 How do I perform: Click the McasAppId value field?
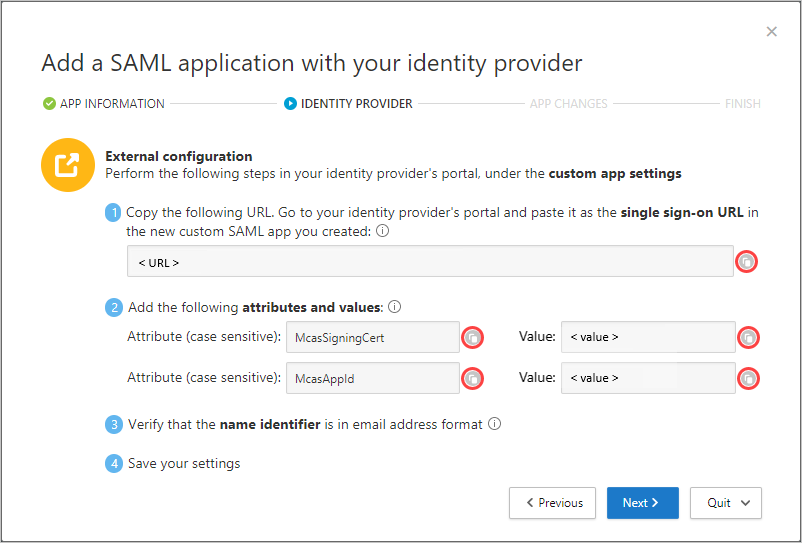coord(648,378)
